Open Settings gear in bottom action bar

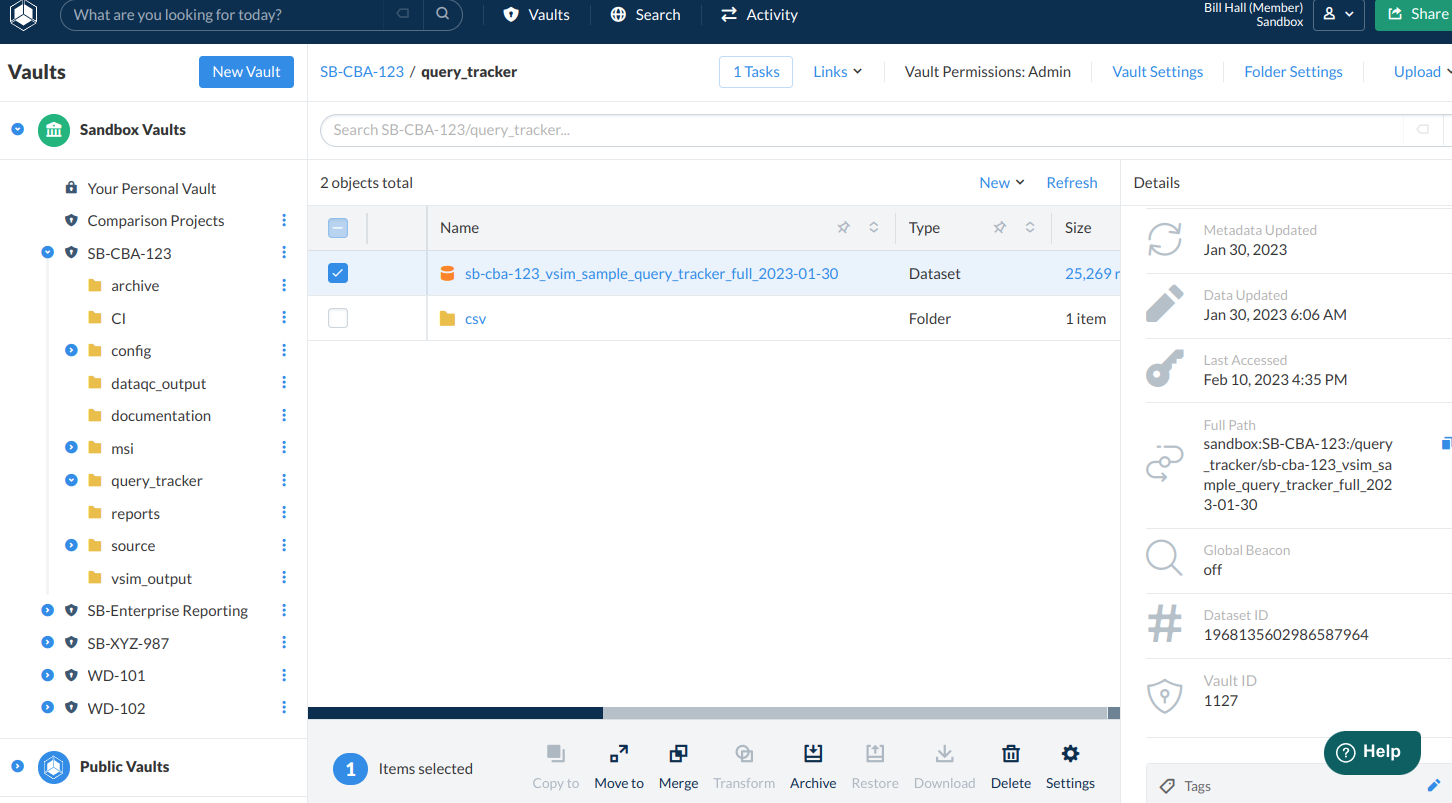pyautogui.click(x=1070, y=754)
